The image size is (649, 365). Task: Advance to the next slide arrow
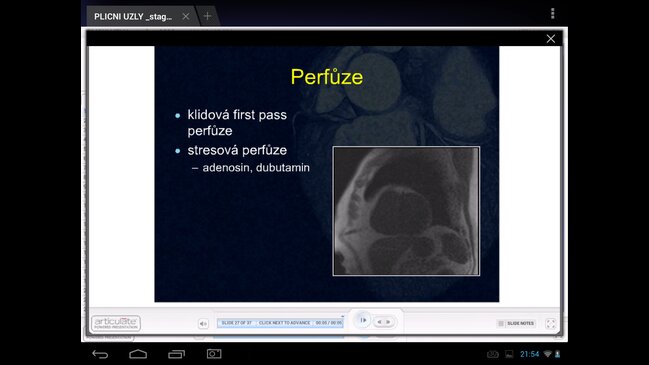tap(389, 322)
